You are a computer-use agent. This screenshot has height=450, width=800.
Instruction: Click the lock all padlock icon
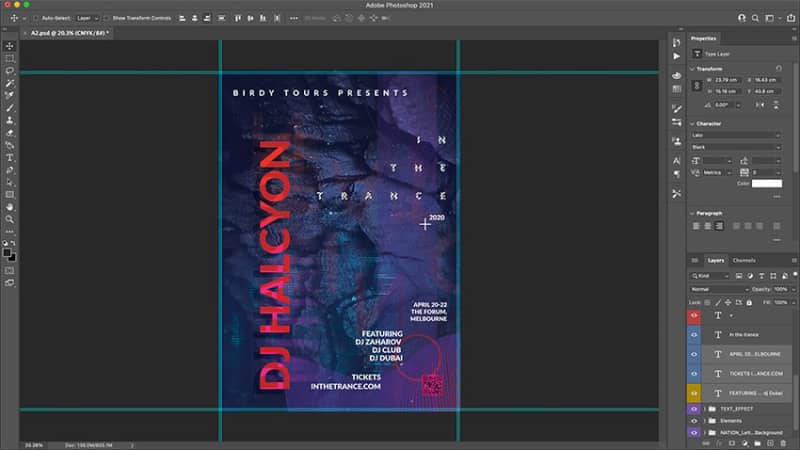[749, 303]
